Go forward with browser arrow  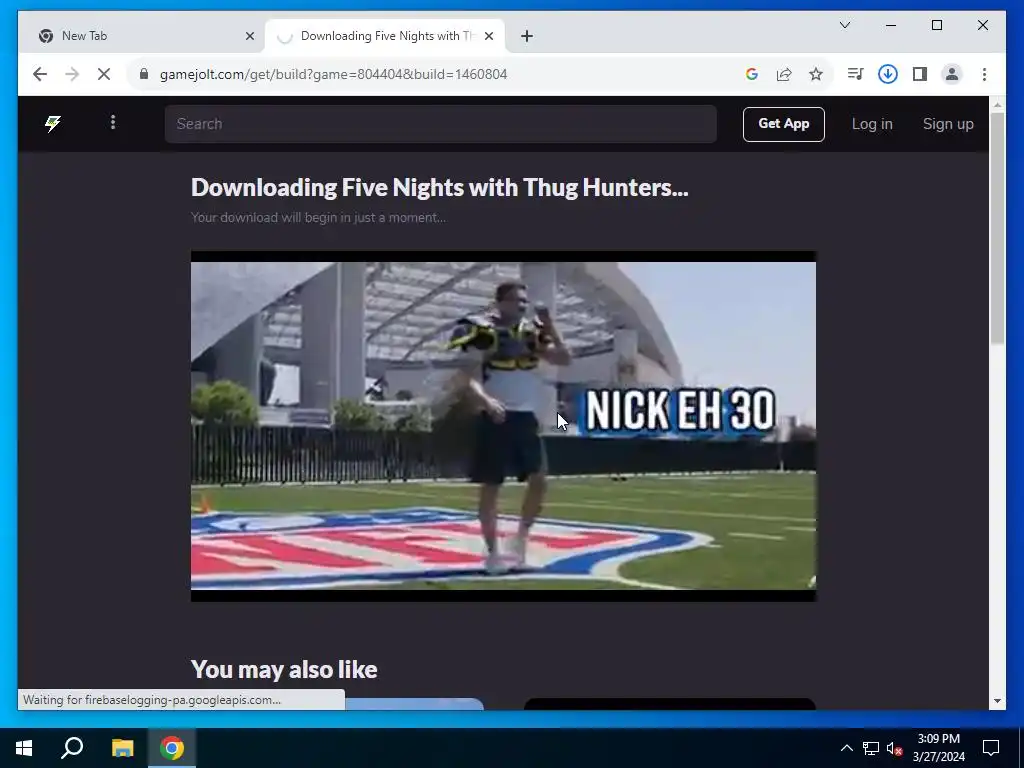[x=72, y=74]
